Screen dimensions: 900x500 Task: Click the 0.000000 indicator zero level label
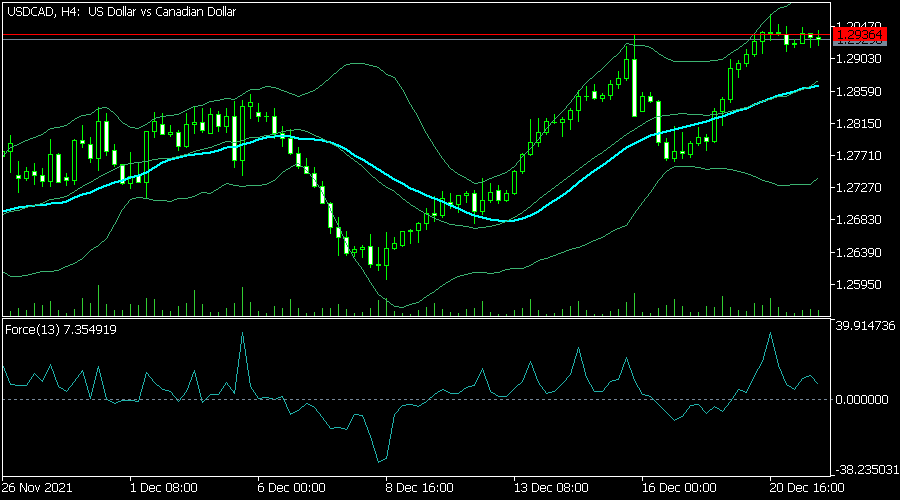862,400
